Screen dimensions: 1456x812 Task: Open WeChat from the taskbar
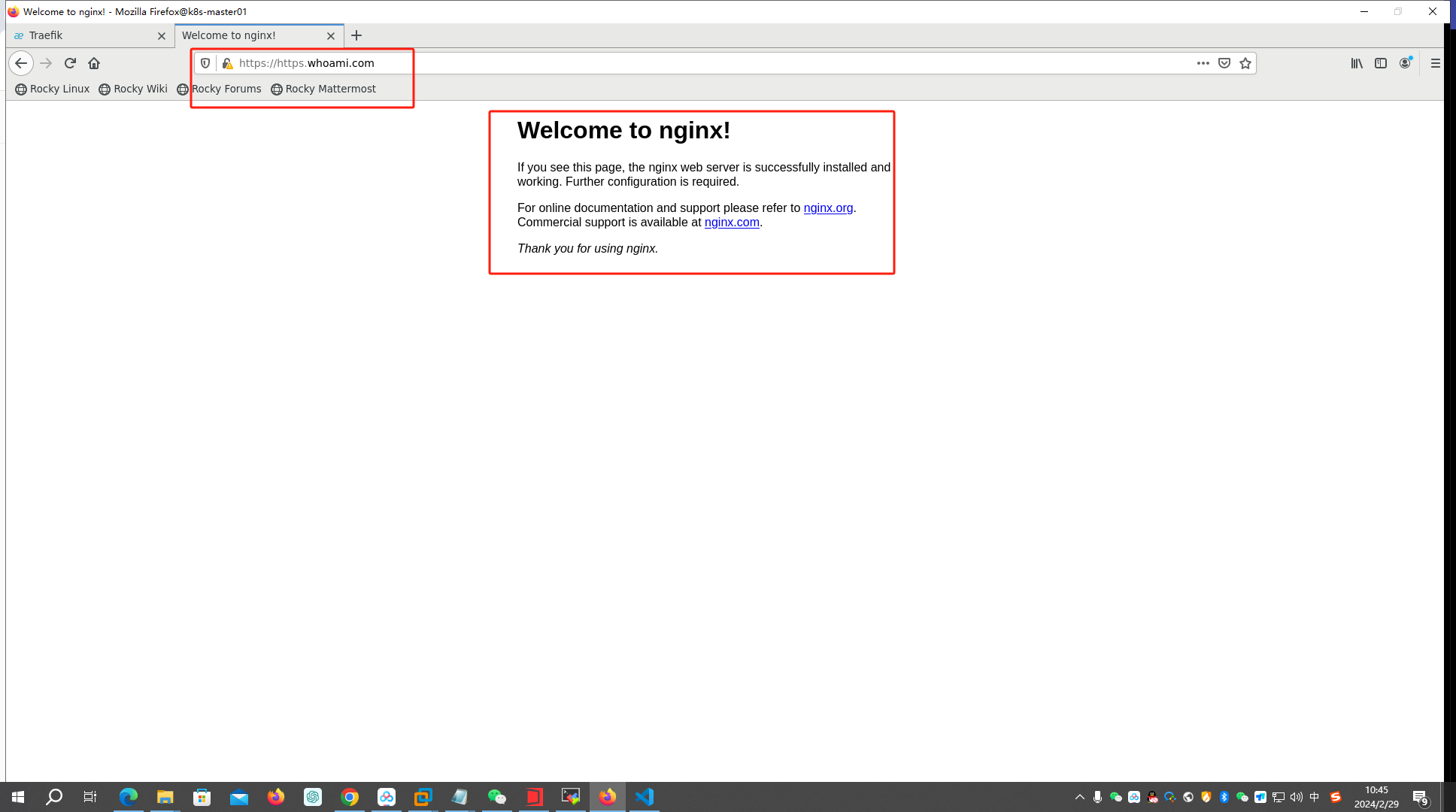(x=496, y=797)
